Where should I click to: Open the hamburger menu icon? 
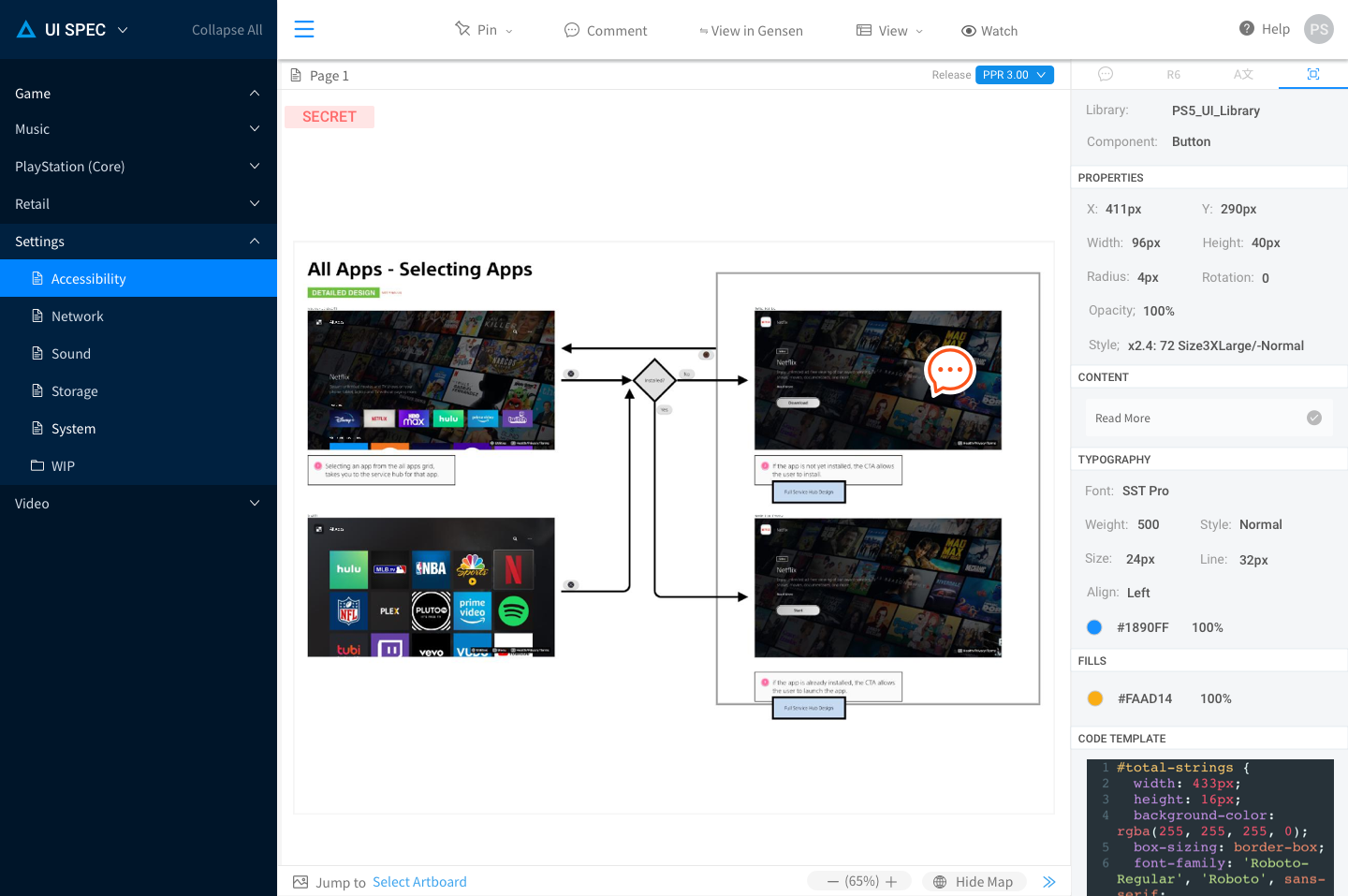point(304,29)
